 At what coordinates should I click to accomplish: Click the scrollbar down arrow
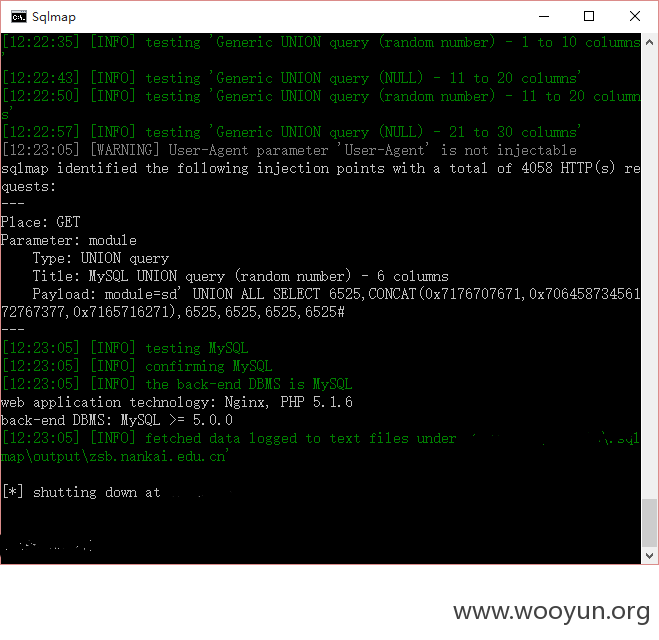tap(649, 556)
